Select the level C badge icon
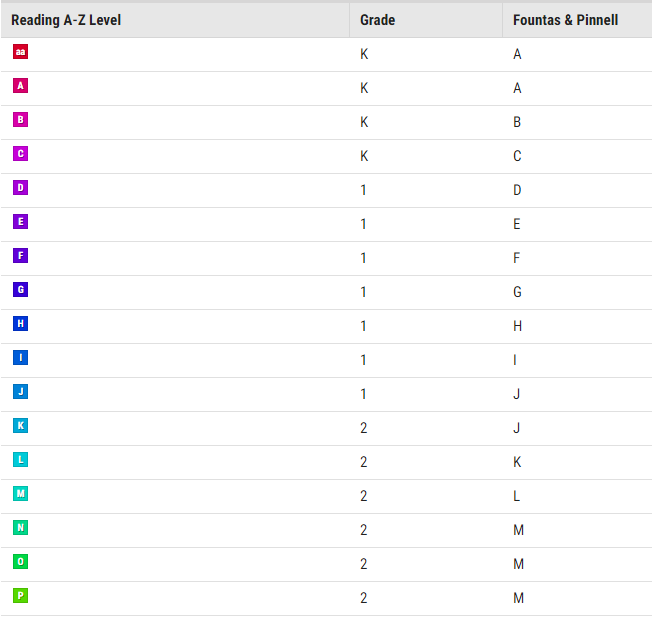The height and width of the screenshot is (617, 652). point(20,154)
